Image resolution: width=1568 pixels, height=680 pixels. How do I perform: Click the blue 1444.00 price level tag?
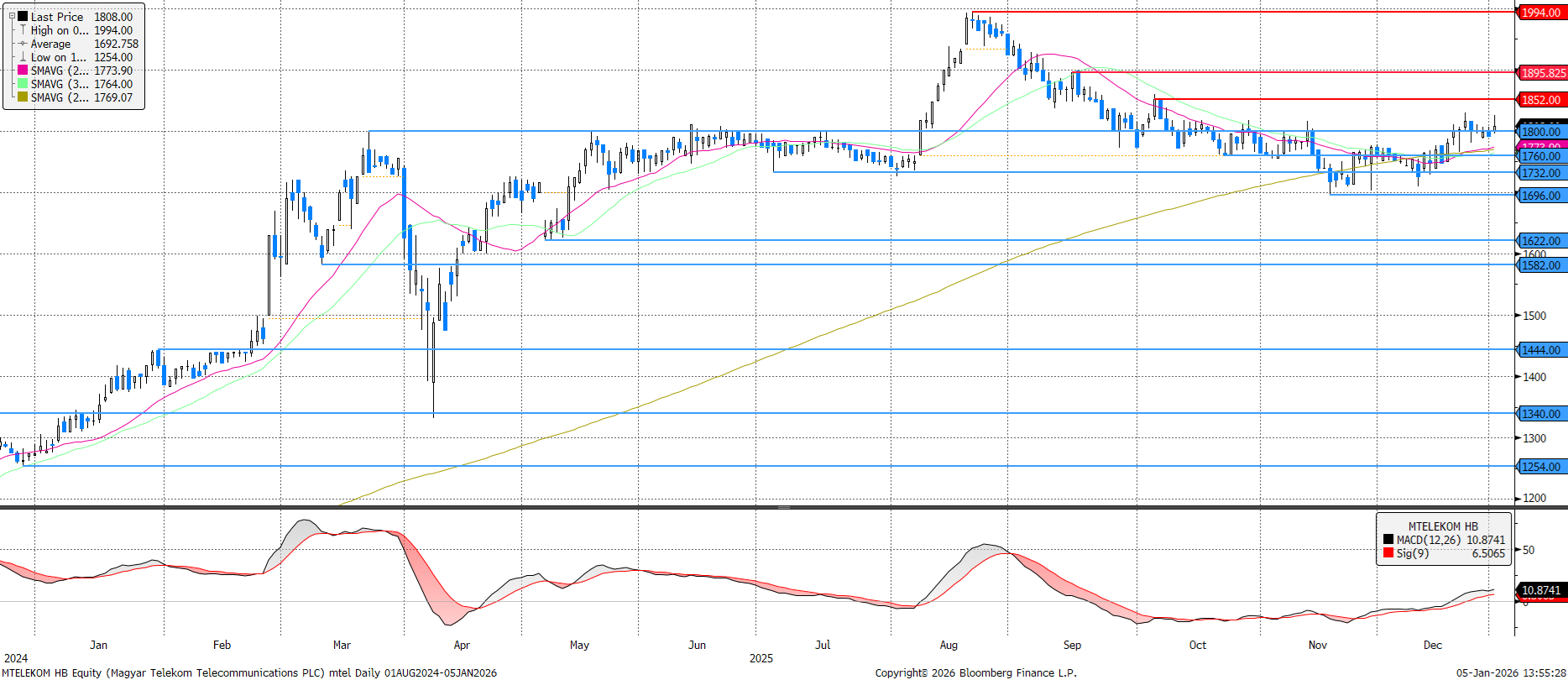click(x=1540, y=350)
